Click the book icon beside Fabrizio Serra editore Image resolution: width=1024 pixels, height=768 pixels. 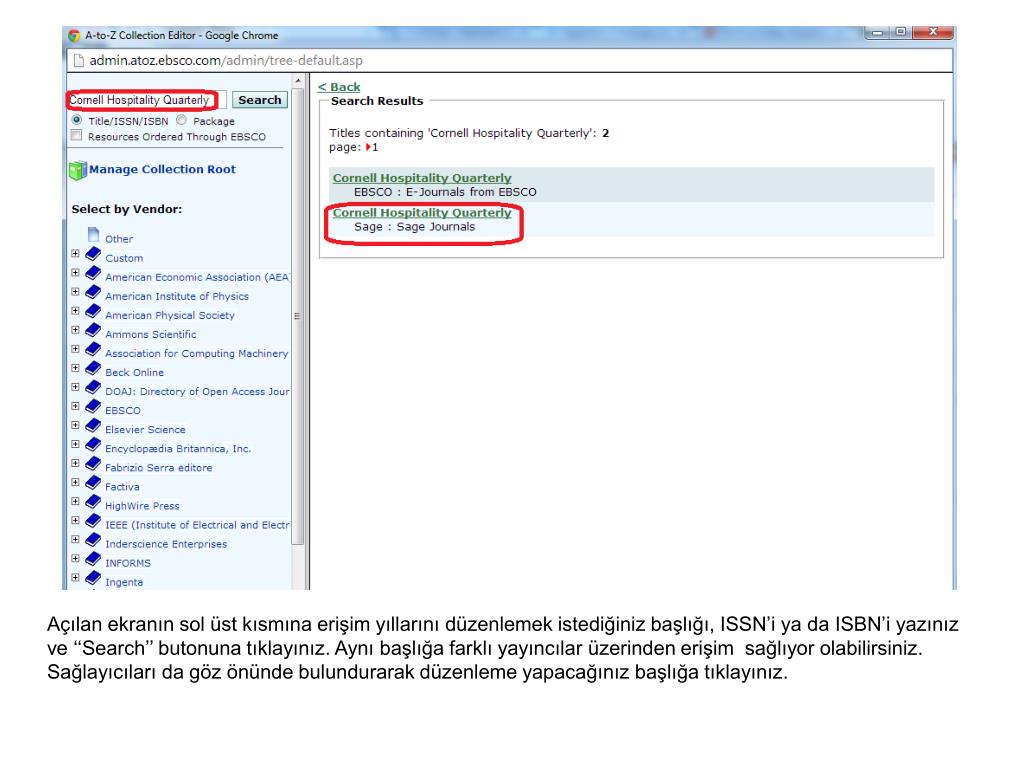click(x=93, y=464)
